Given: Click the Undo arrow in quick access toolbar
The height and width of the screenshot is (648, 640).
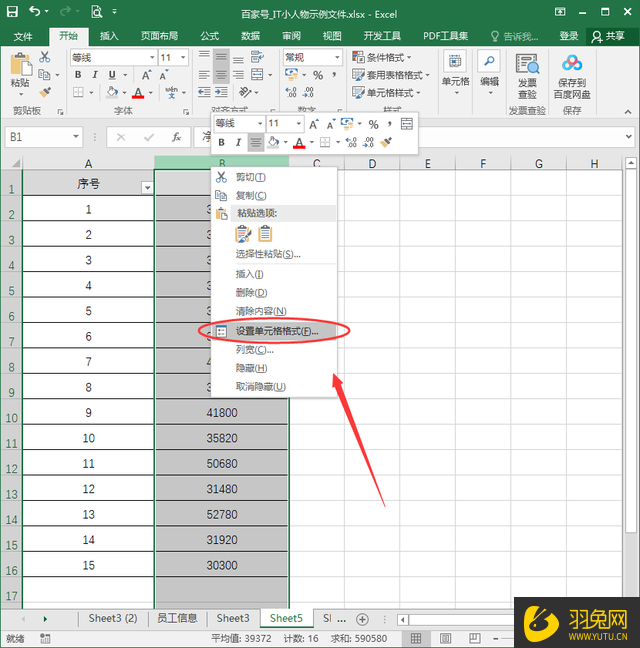Looking at the screenshot, I should pos(35,12).
